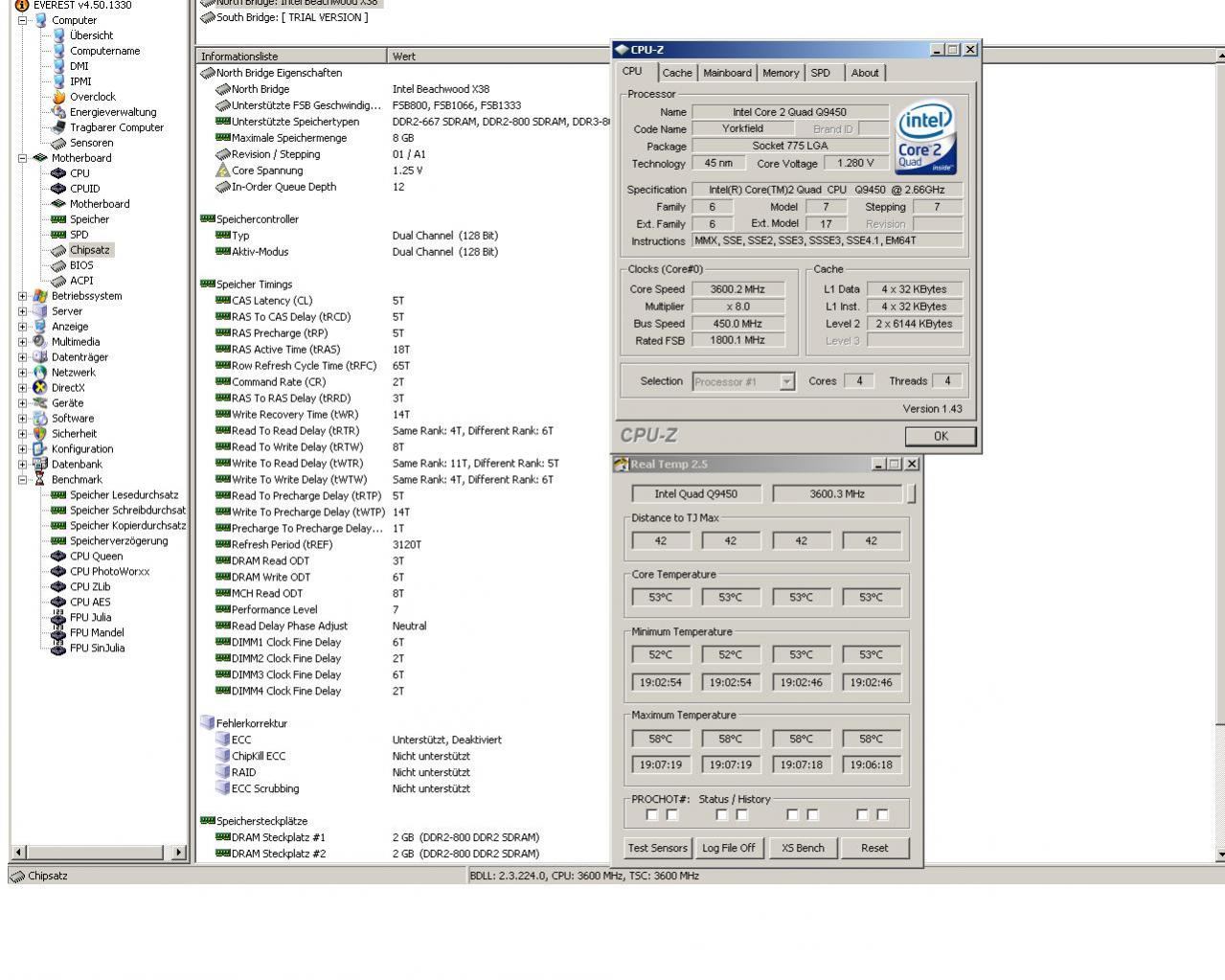
Task: Click the Log File Off button
Action: [x=729, y=848]
